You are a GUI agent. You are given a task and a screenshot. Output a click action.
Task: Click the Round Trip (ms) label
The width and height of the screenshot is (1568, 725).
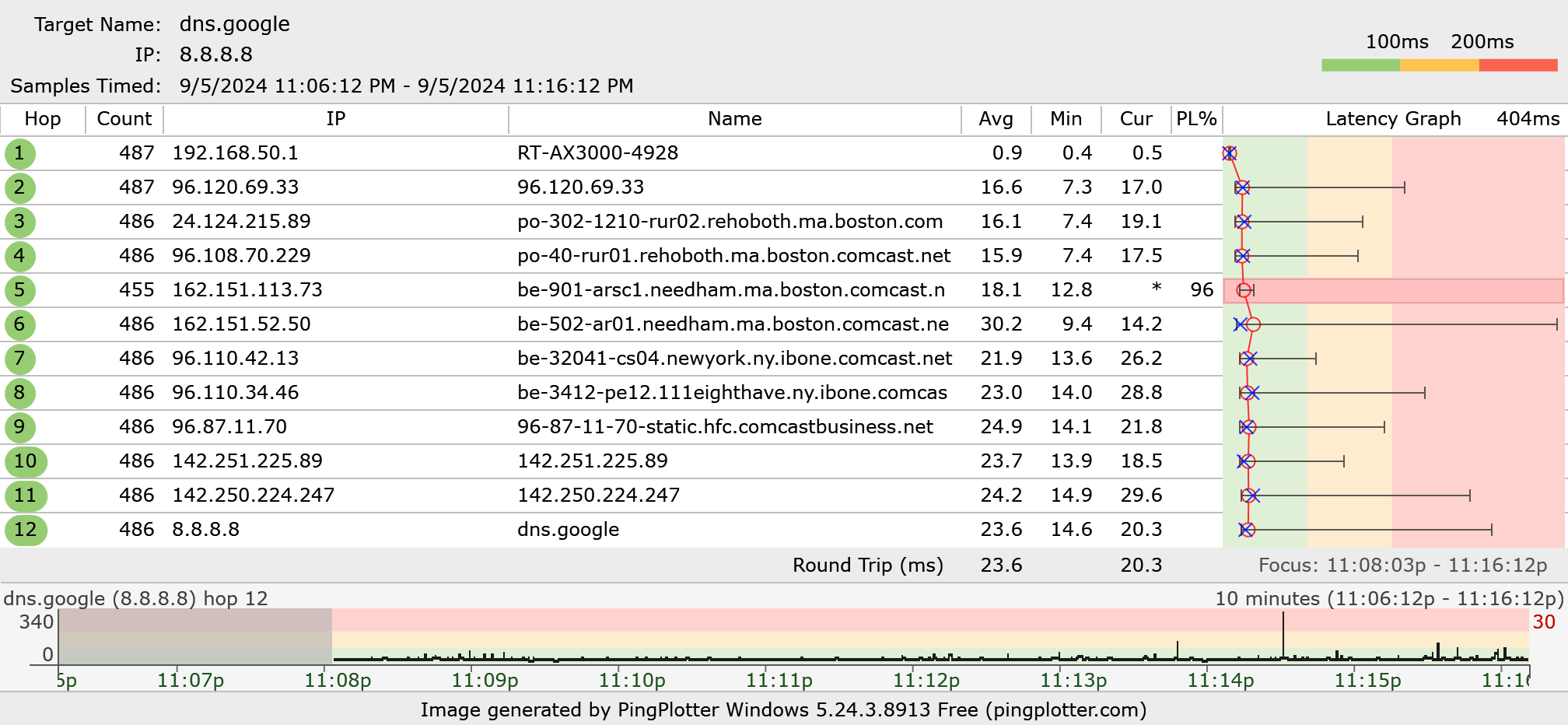(868, 566)
